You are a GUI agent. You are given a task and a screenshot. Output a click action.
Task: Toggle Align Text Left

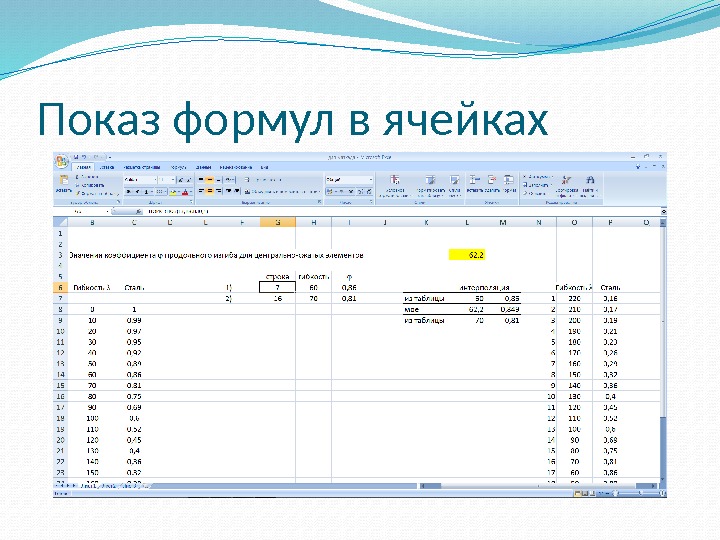click(x=201, y=191)
